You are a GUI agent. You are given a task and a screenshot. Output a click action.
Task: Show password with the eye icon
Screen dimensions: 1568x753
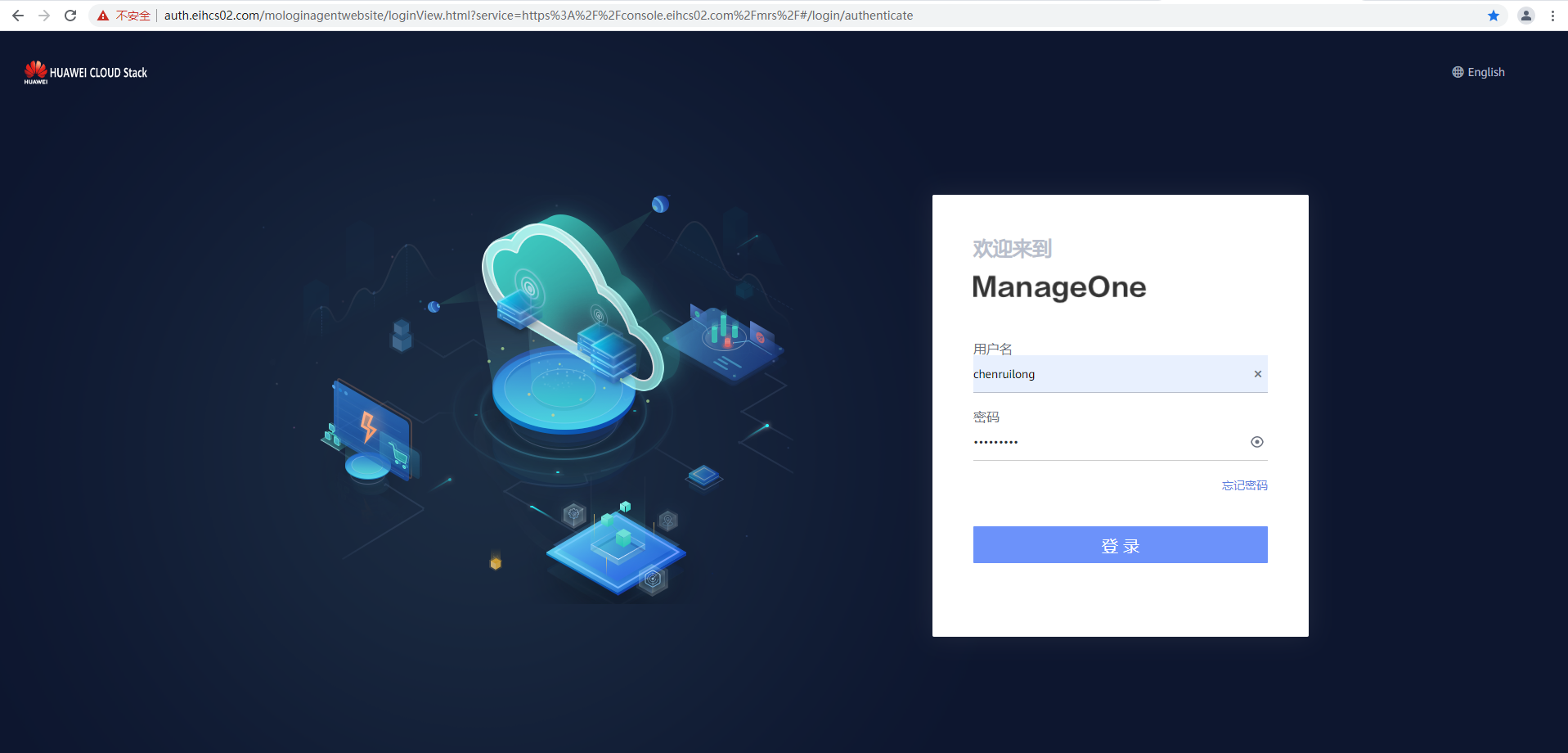coord(1257,442)
